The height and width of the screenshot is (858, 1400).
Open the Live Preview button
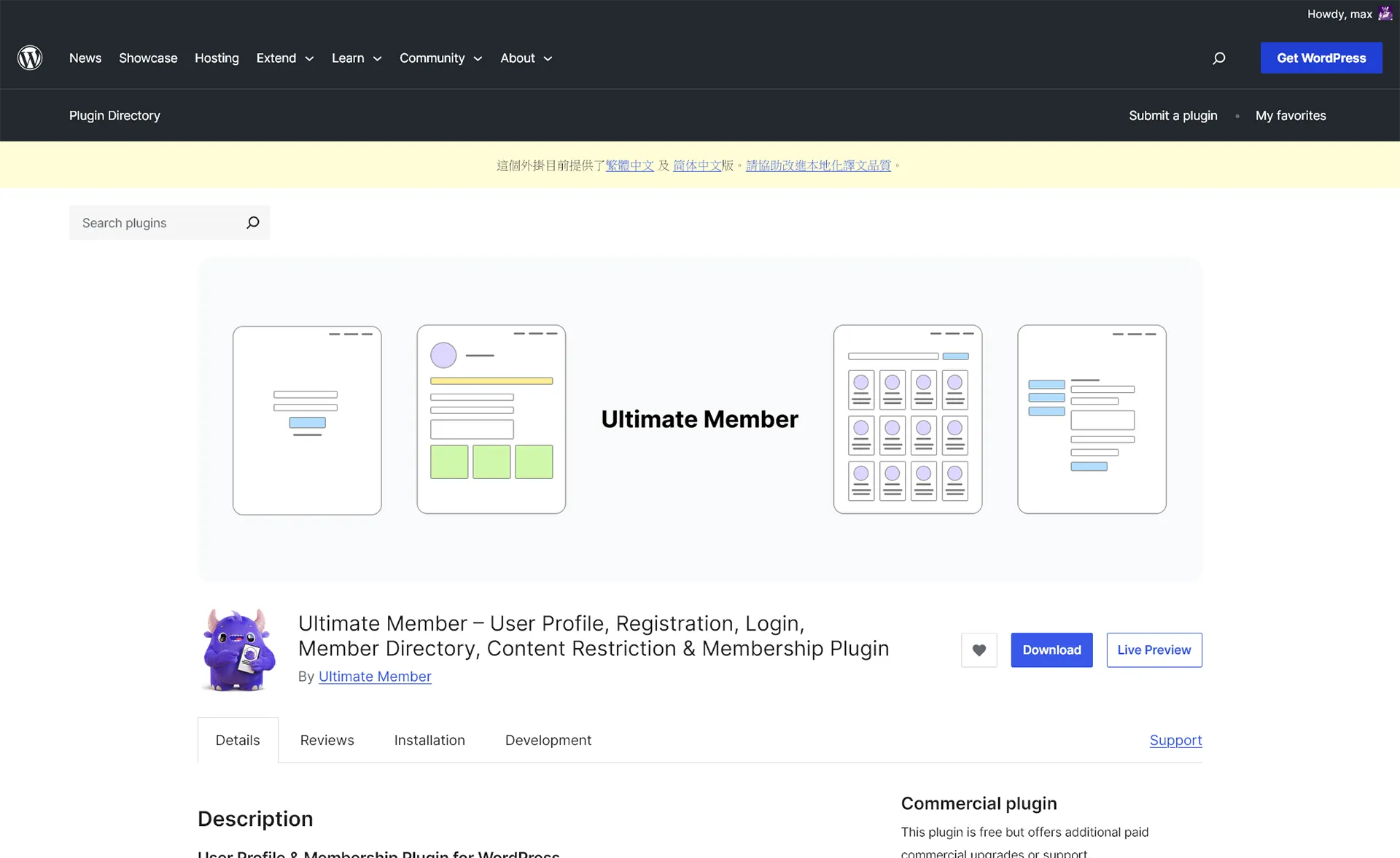pyautogui.click(x=1154, y=650)
